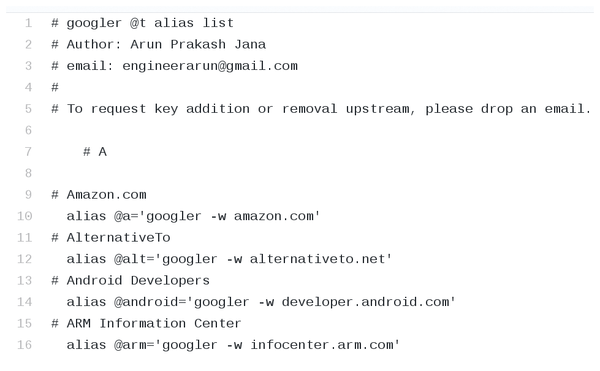Click developer.android.com in the @android alias

point(365,302)
